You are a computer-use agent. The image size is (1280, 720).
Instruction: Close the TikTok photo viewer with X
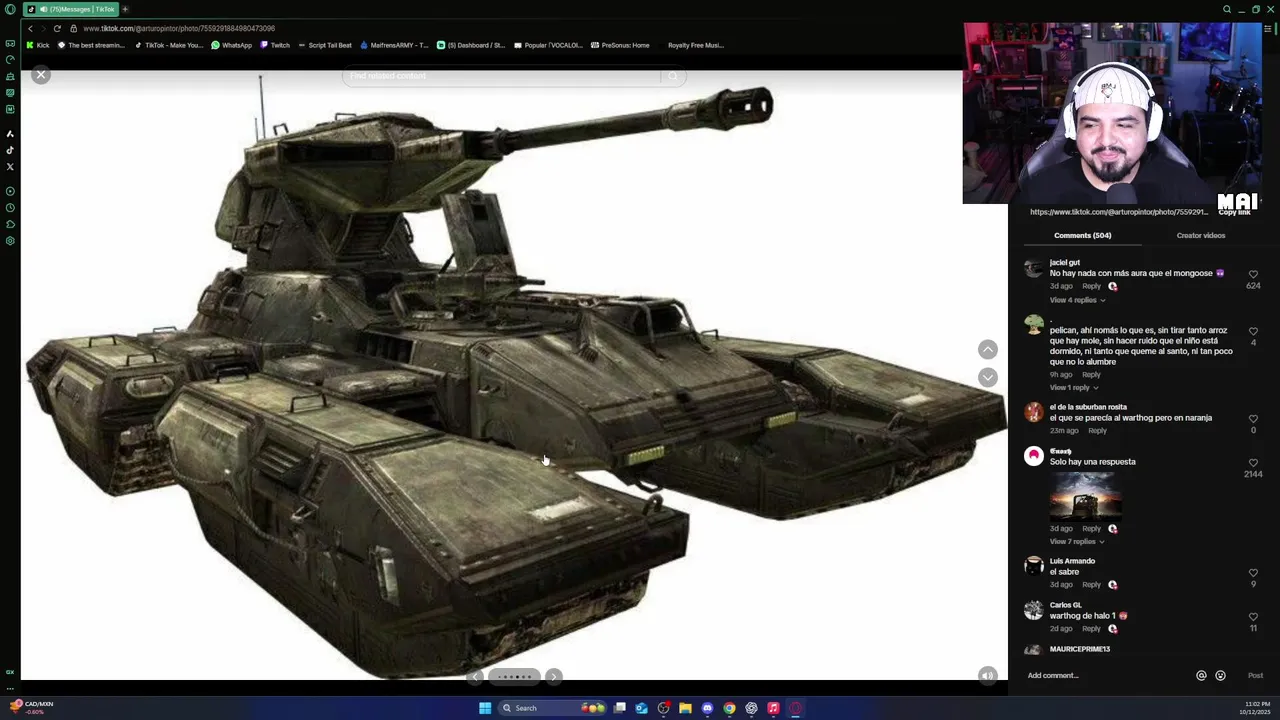[x=41, y=74]
